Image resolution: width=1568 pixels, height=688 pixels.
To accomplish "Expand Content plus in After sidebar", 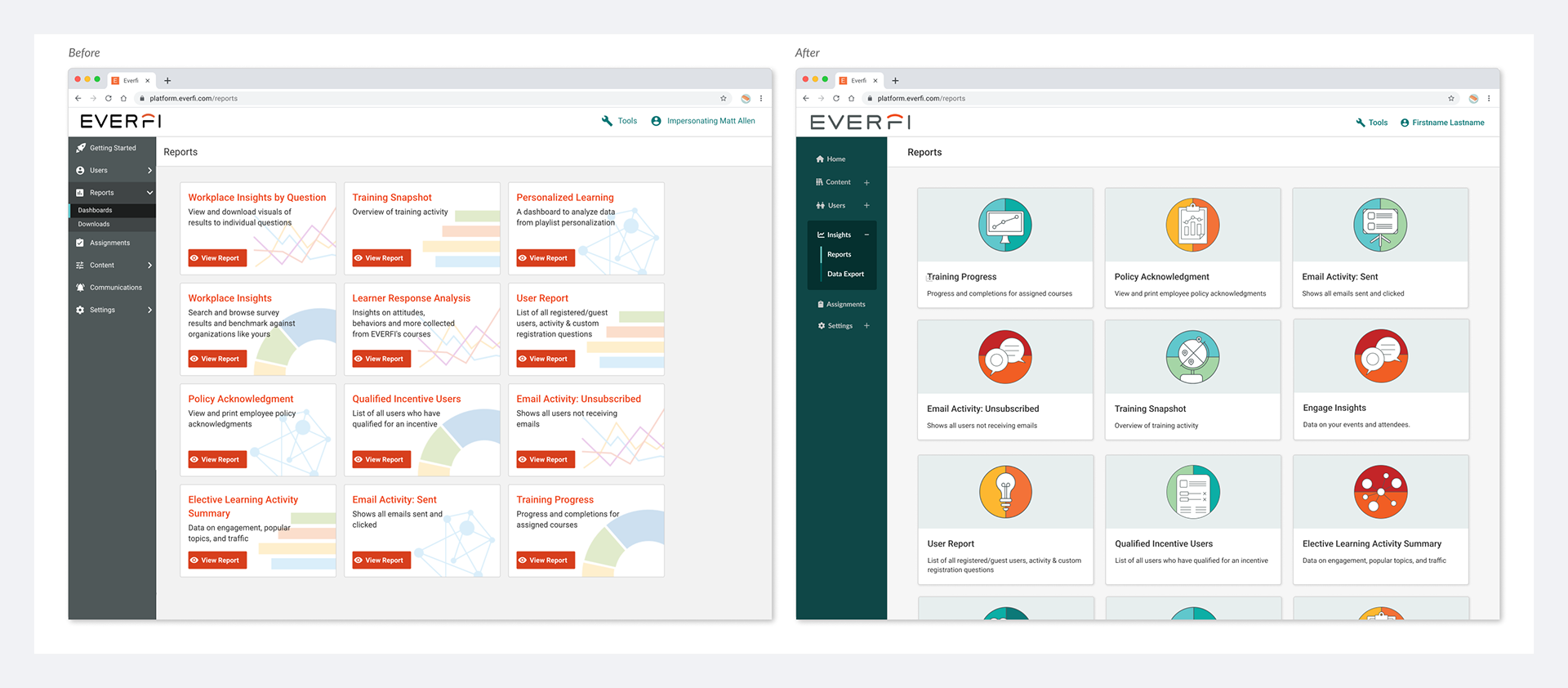I will [866, 182].
